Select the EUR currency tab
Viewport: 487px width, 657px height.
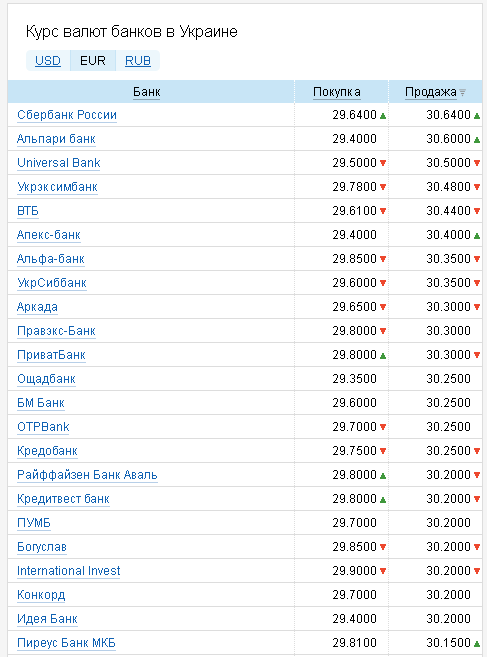(x=93, y=61)
